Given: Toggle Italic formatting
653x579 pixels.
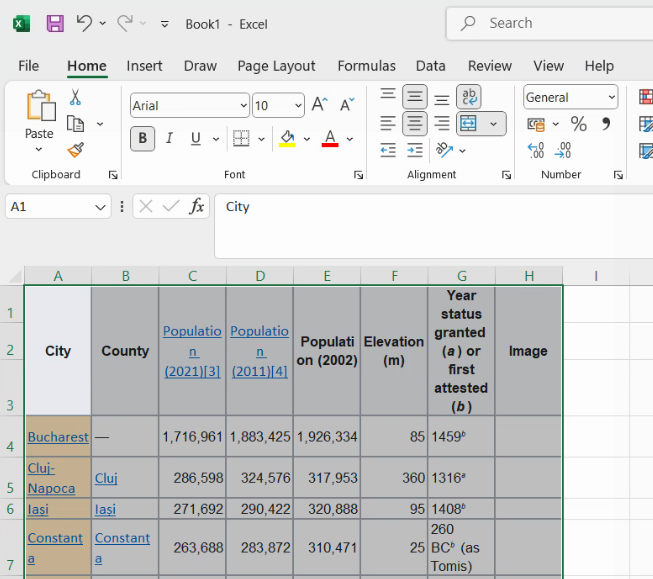Looking at the screenshot, I should 169,138.
